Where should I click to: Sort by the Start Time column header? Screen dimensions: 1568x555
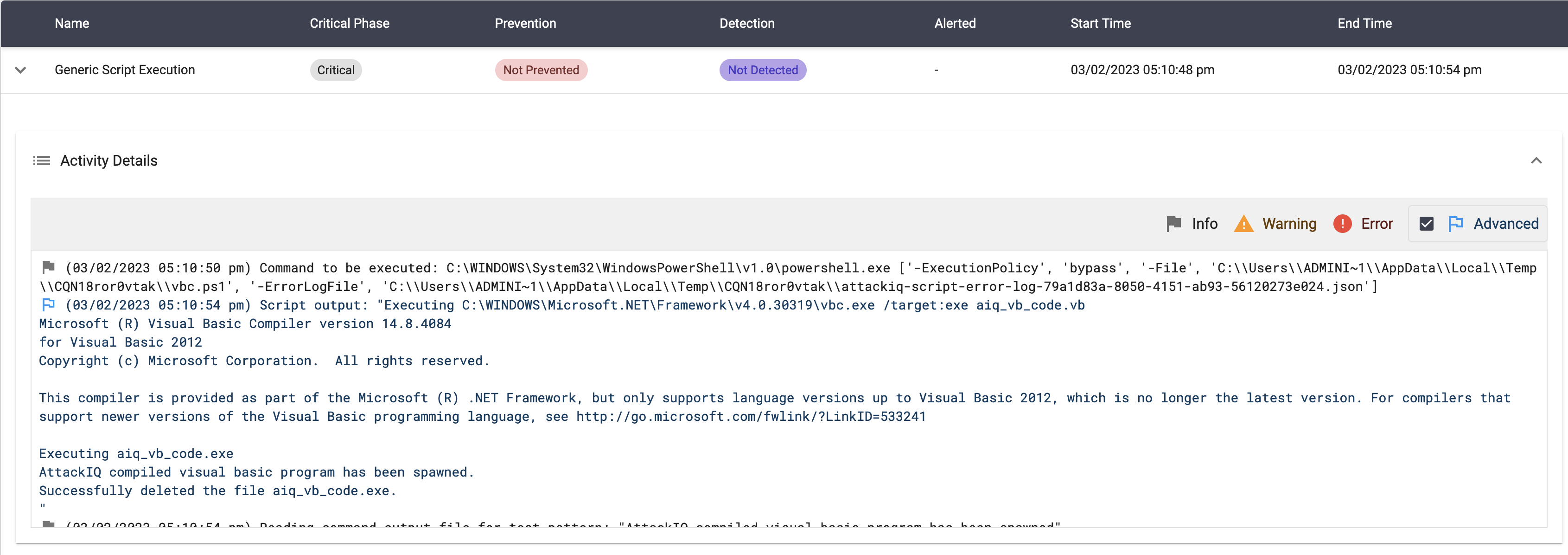[1100, 23]
